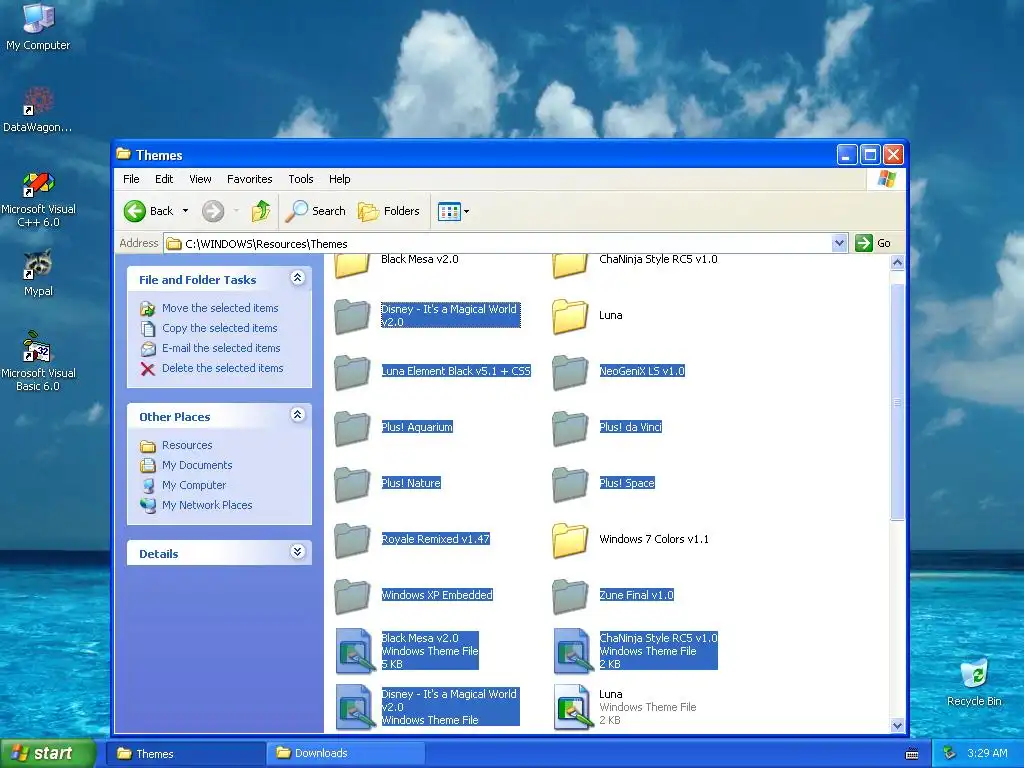The width and height of the screenshot is (1024, 768).
Task: Expand the Details panel
Action: [297, 552]
